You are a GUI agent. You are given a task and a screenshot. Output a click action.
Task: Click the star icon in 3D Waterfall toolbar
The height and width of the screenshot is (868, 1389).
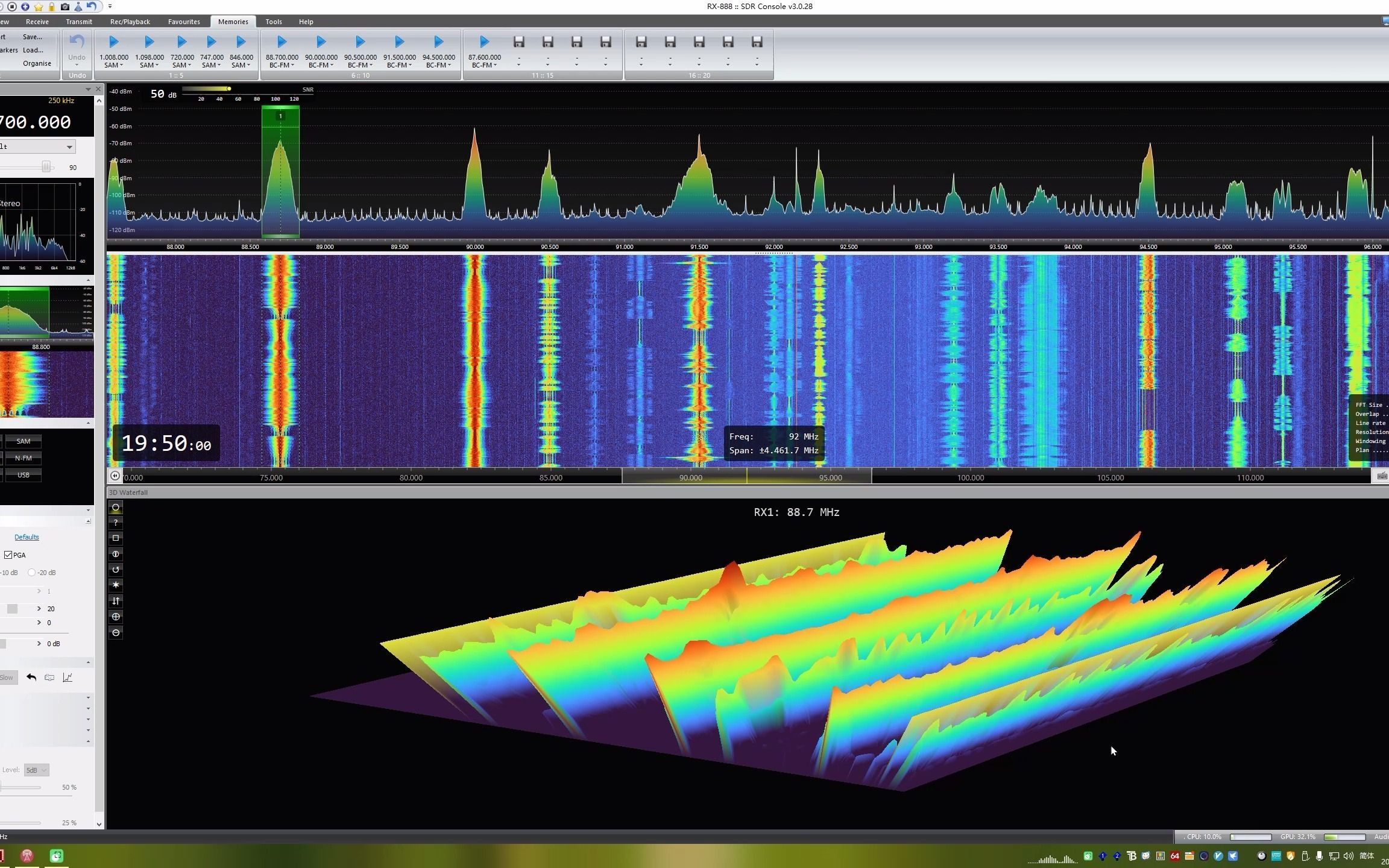[x=116, y=585]
